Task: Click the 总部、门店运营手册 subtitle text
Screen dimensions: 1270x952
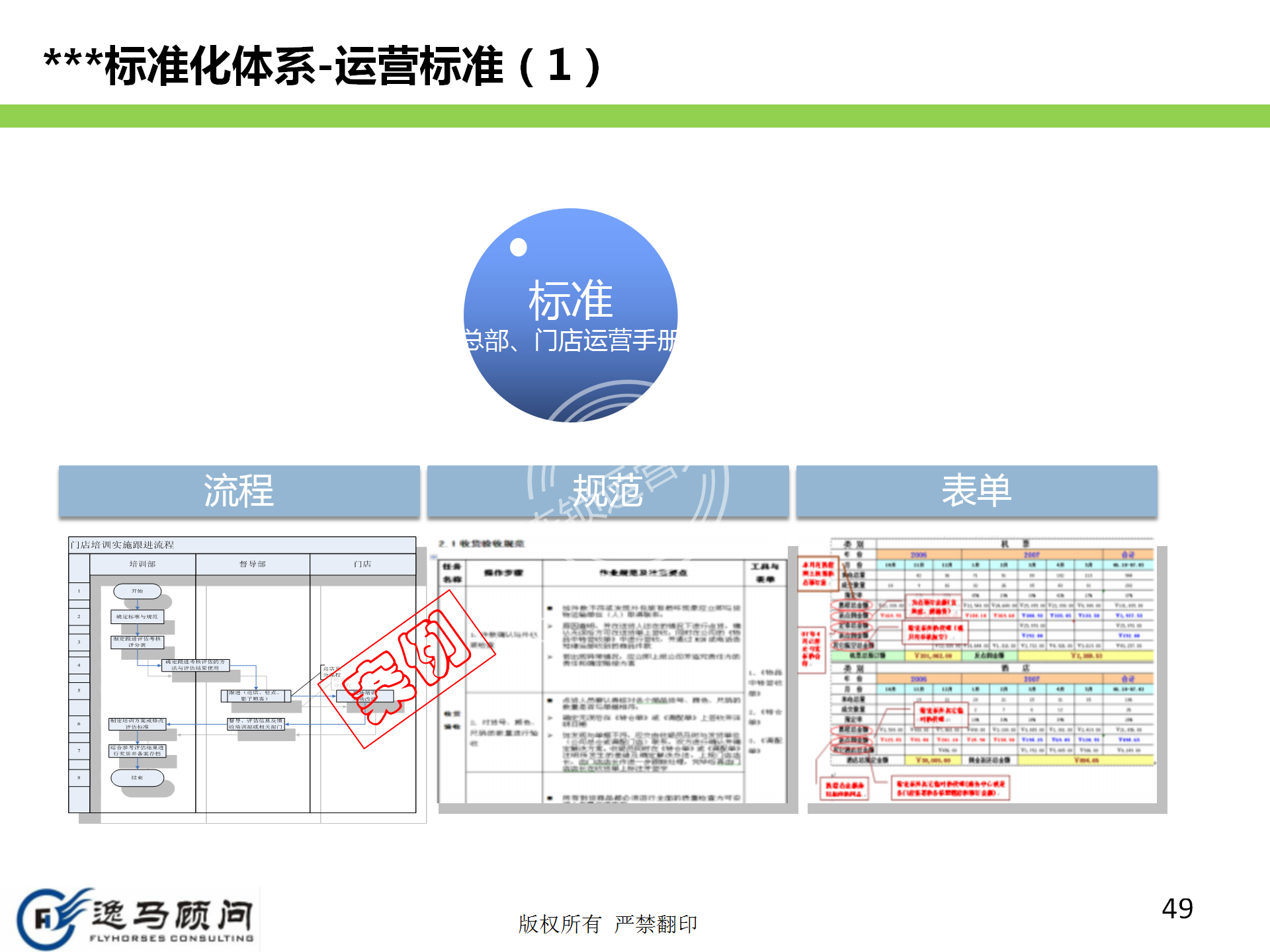Action: pos(570,340)
